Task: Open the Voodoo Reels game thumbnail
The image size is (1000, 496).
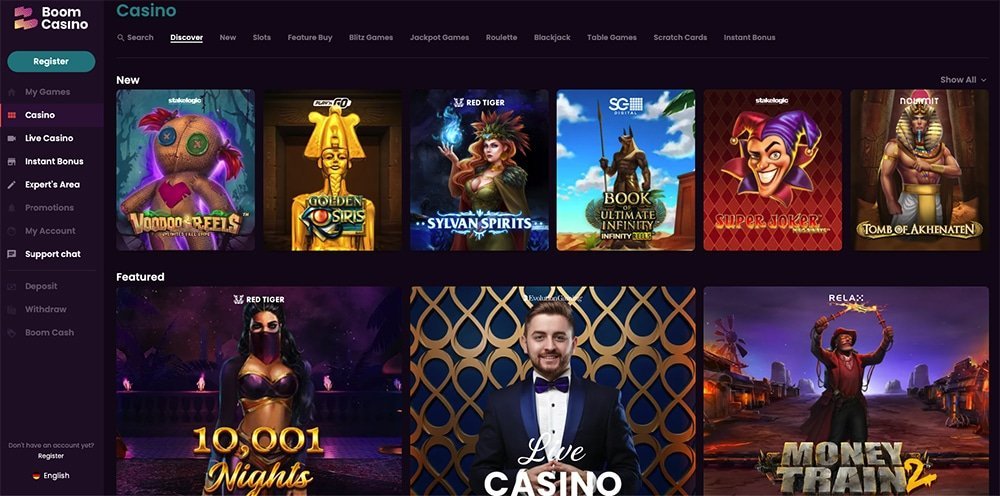Action: (186, 170)
